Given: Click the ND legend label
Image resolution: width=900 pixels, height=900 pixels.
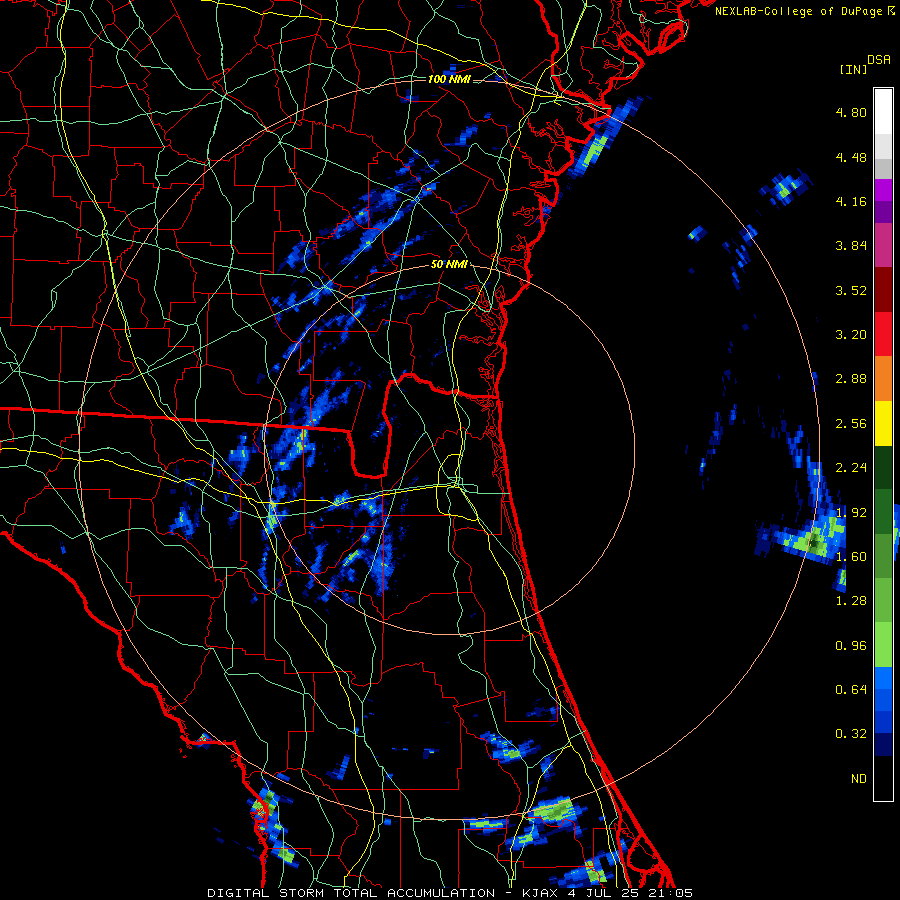Looking at the screenshot, I should pos(859,779).
